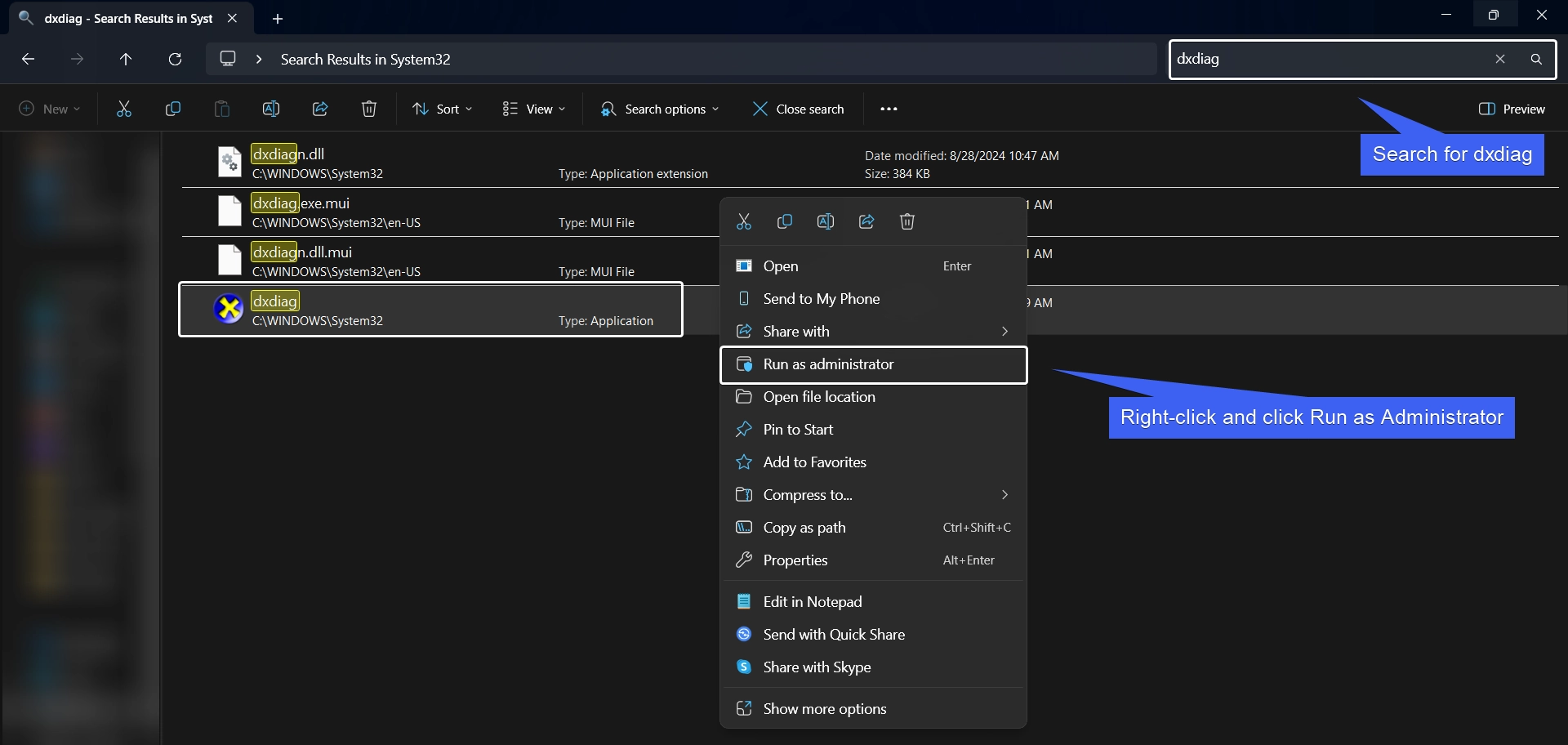Image resolution: width=1568 pixels, height=745 pixels.
Task: Choose Pin to Start
Action: 873,430
